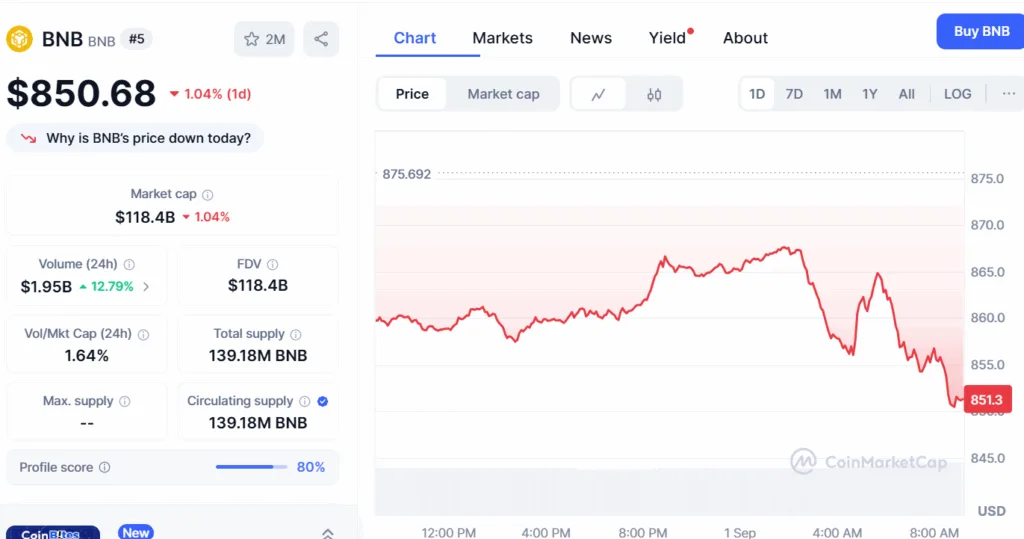Switch to line chart icon
Image resolution: width=1024 pixels, height=539 pixels.
(x=599, y=94)
